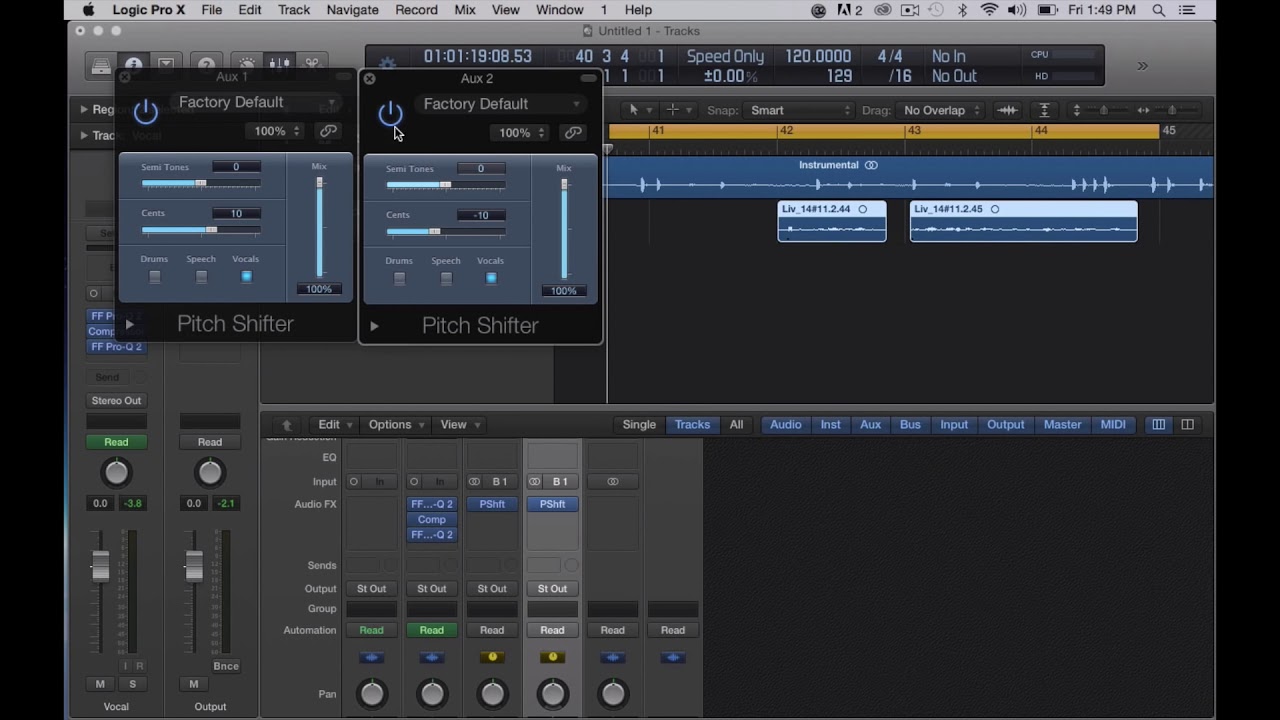
Task: Click the yellow Aux icon on the third mixer strip
Action: pyautogui.click(x=492, y=657)
